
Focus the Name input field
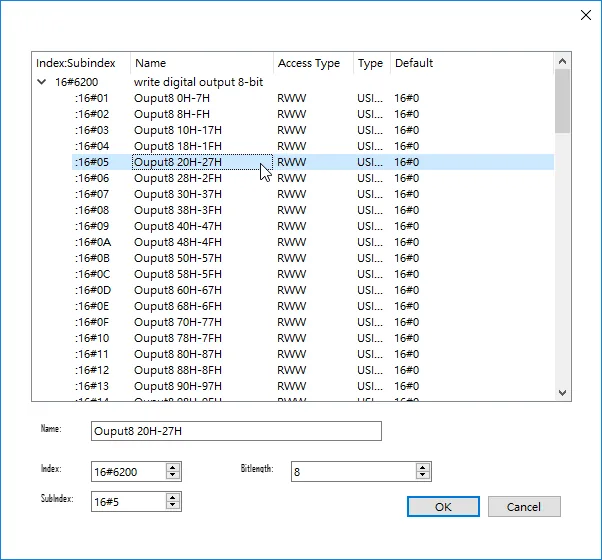[x=236, y=431]
